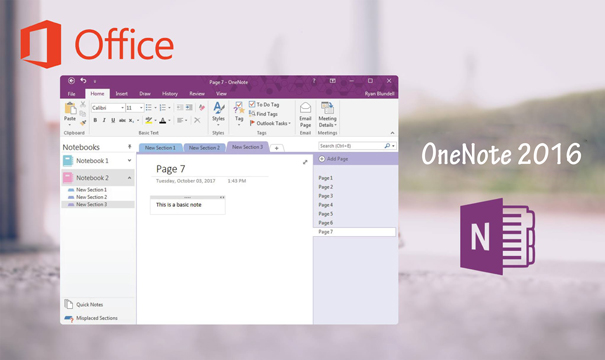Screen dimensions: 605x360
Task: Expand Notebook 1 with its chevron
Action: pyautogui.click(x=130, y=161)
